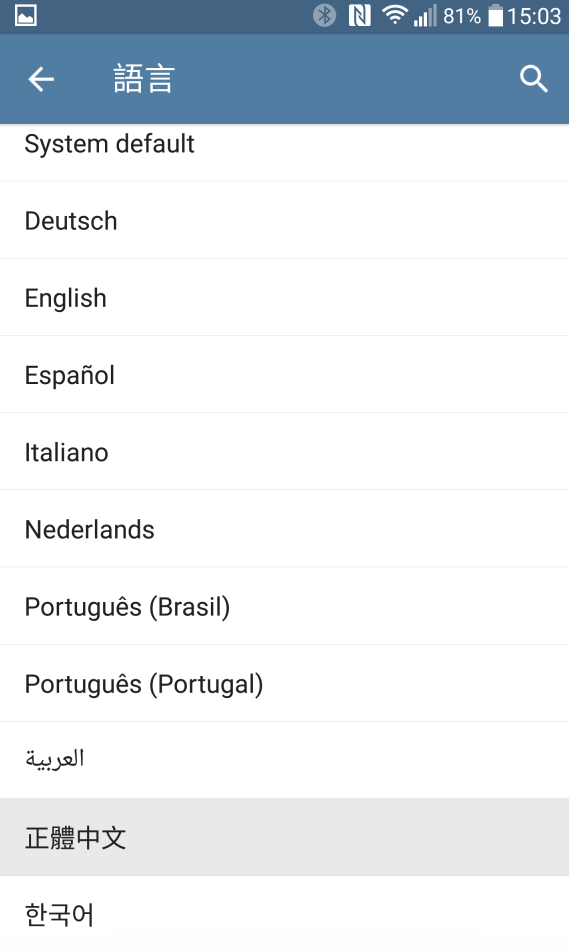Screen dimensions: 569x951
Task: Pick Español from the list
Action: click(284, 374)
